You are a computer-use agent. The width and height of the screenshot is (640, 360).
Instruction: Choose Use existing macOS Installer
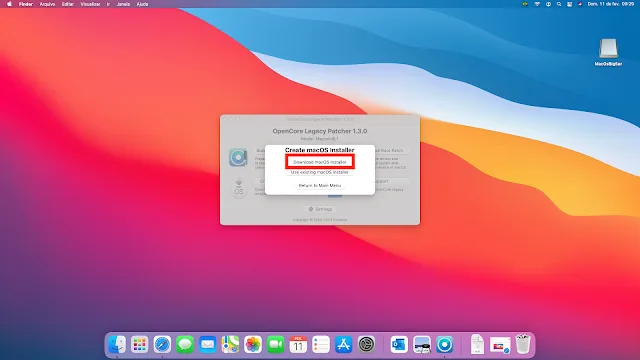pyautogui.click(x=320, y=172)
